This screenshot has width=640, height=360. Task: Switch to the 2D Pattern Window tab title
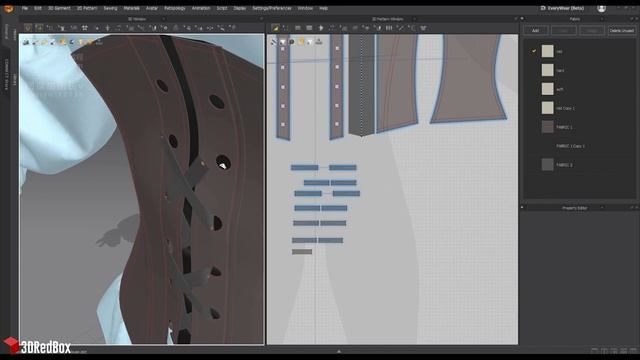(x=387, y=19)
